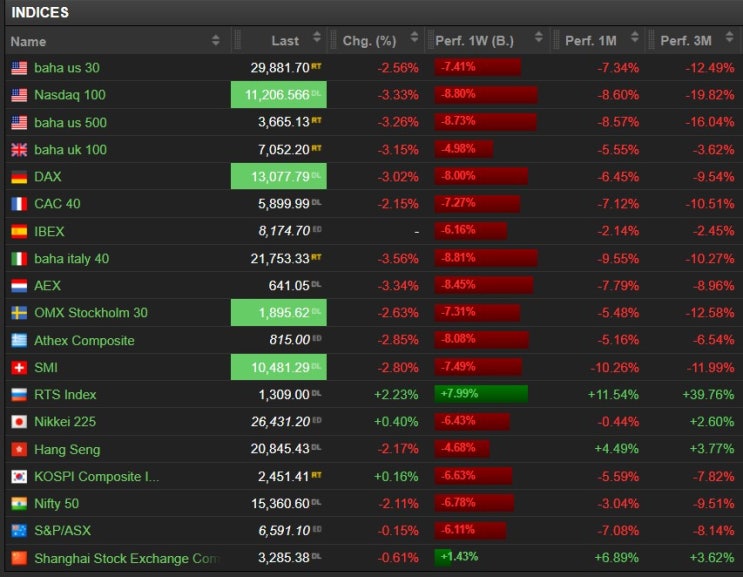Image resolution: width=743 pixels, height=577 pixels.
Task: Sort by the Last column arrows
Action: (317, 37)
